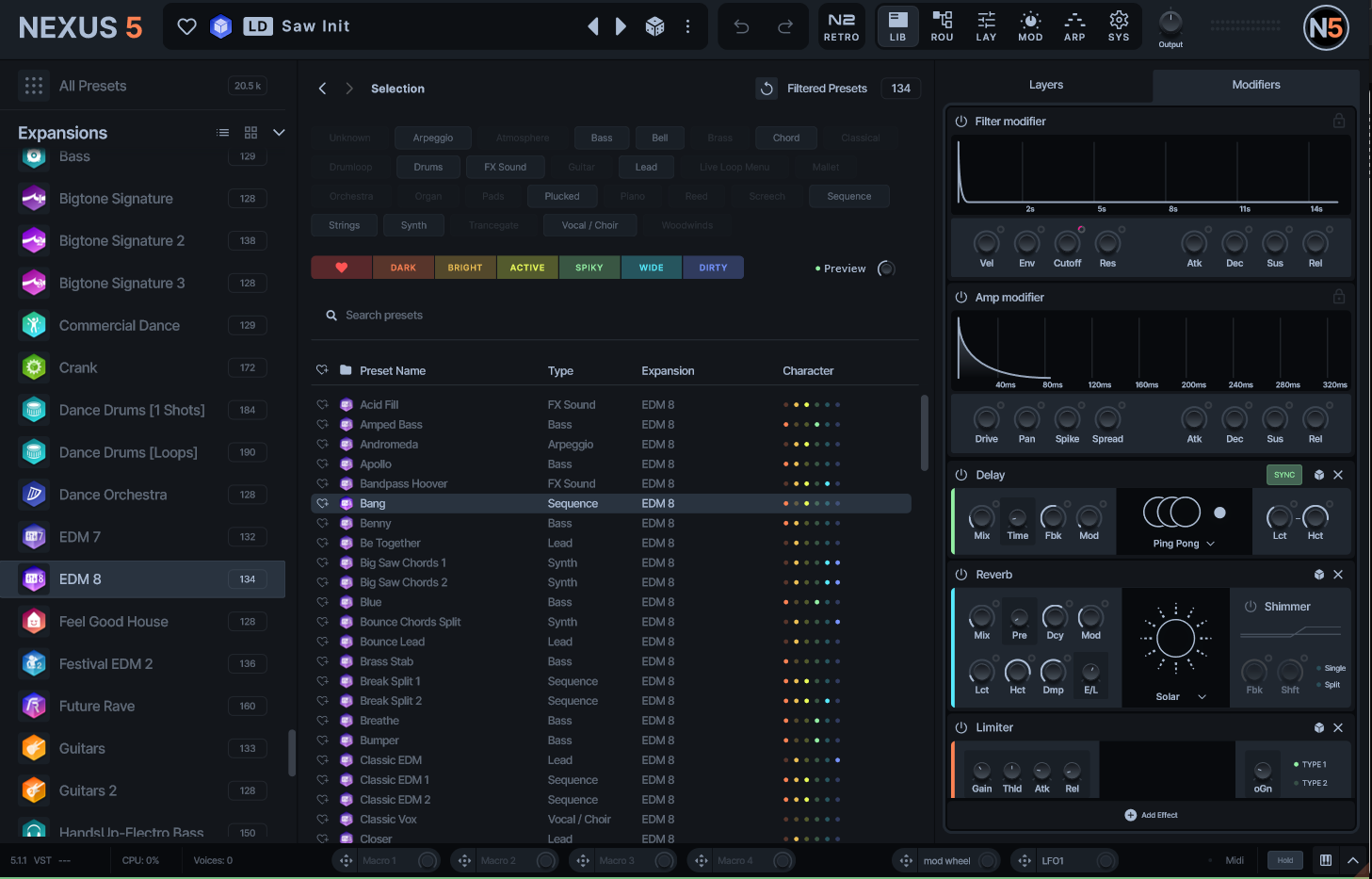Click the Search presets field
The height and width of the screenshot is (879, 1372).
(x=615, y=316)
